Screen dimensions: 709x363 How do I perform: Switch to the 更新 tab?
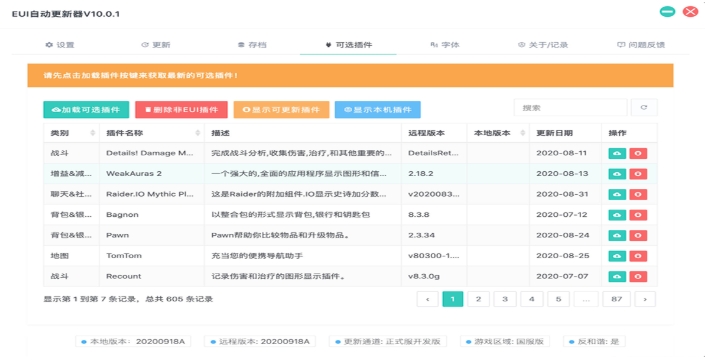click(x=156, y=45)
